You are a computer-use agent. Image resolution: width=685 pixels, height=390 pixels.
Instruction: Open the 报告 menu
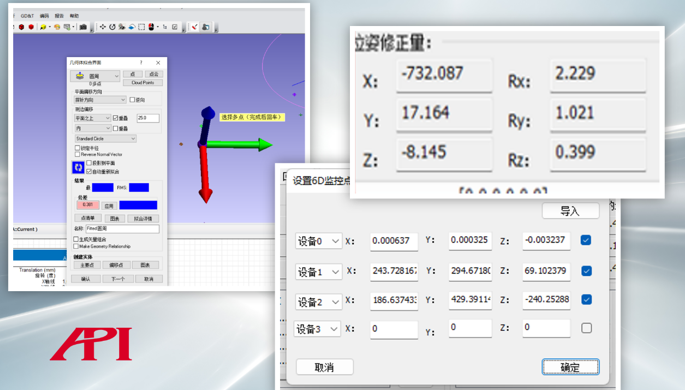coord(59,16)
